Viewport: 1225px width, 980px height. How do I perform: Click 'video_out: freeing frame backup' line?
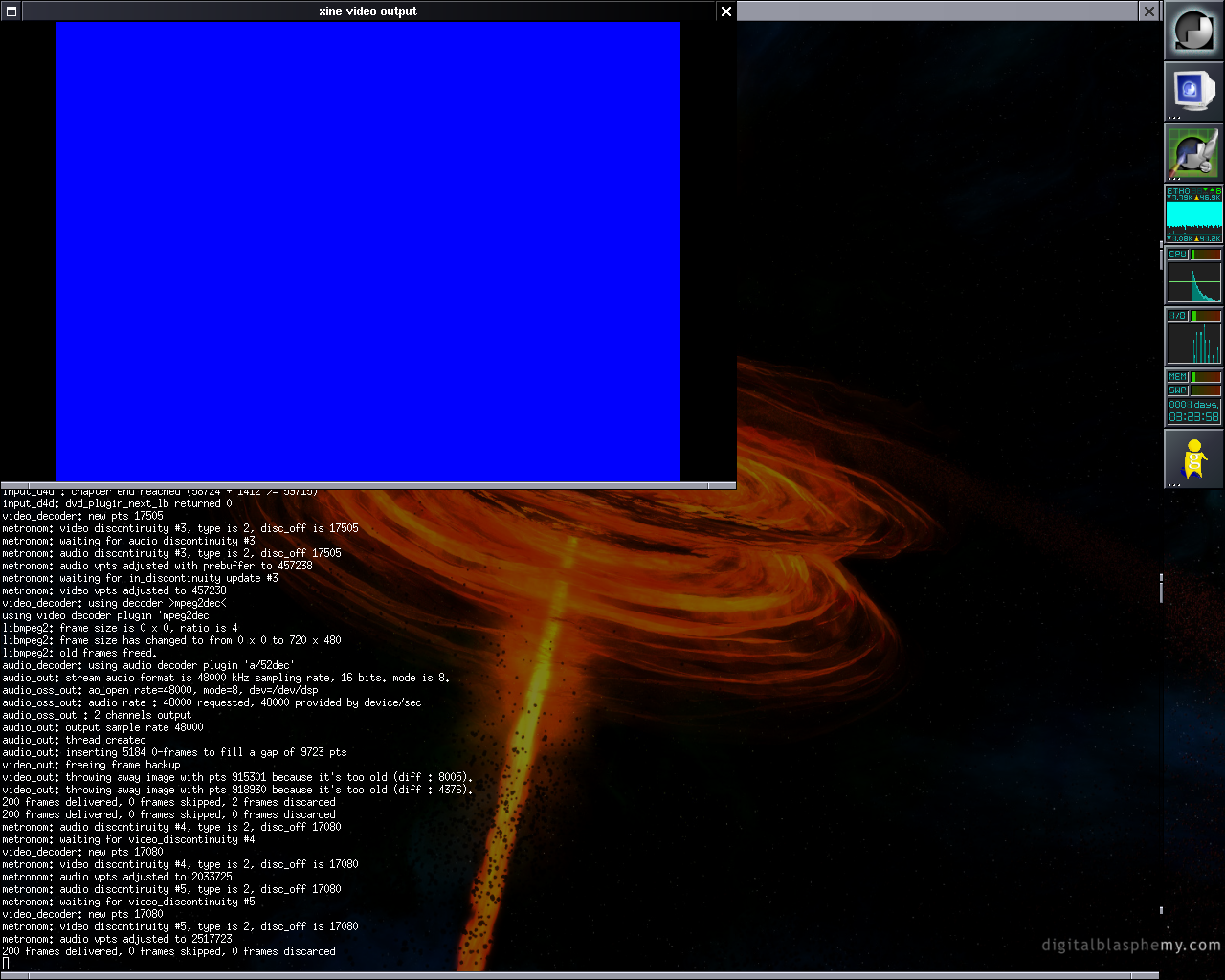point(92,765)
